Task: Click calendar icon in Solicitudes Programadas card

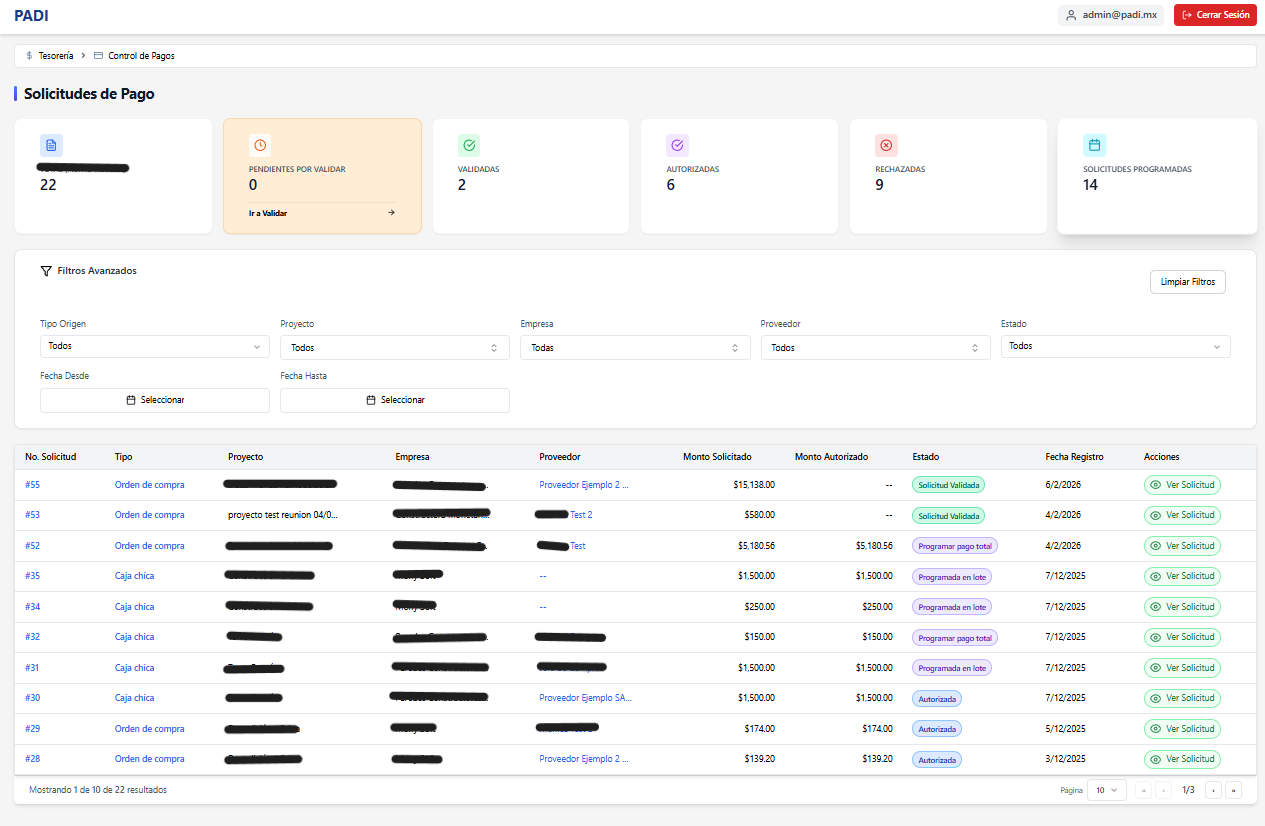Action: point(1094,145)
